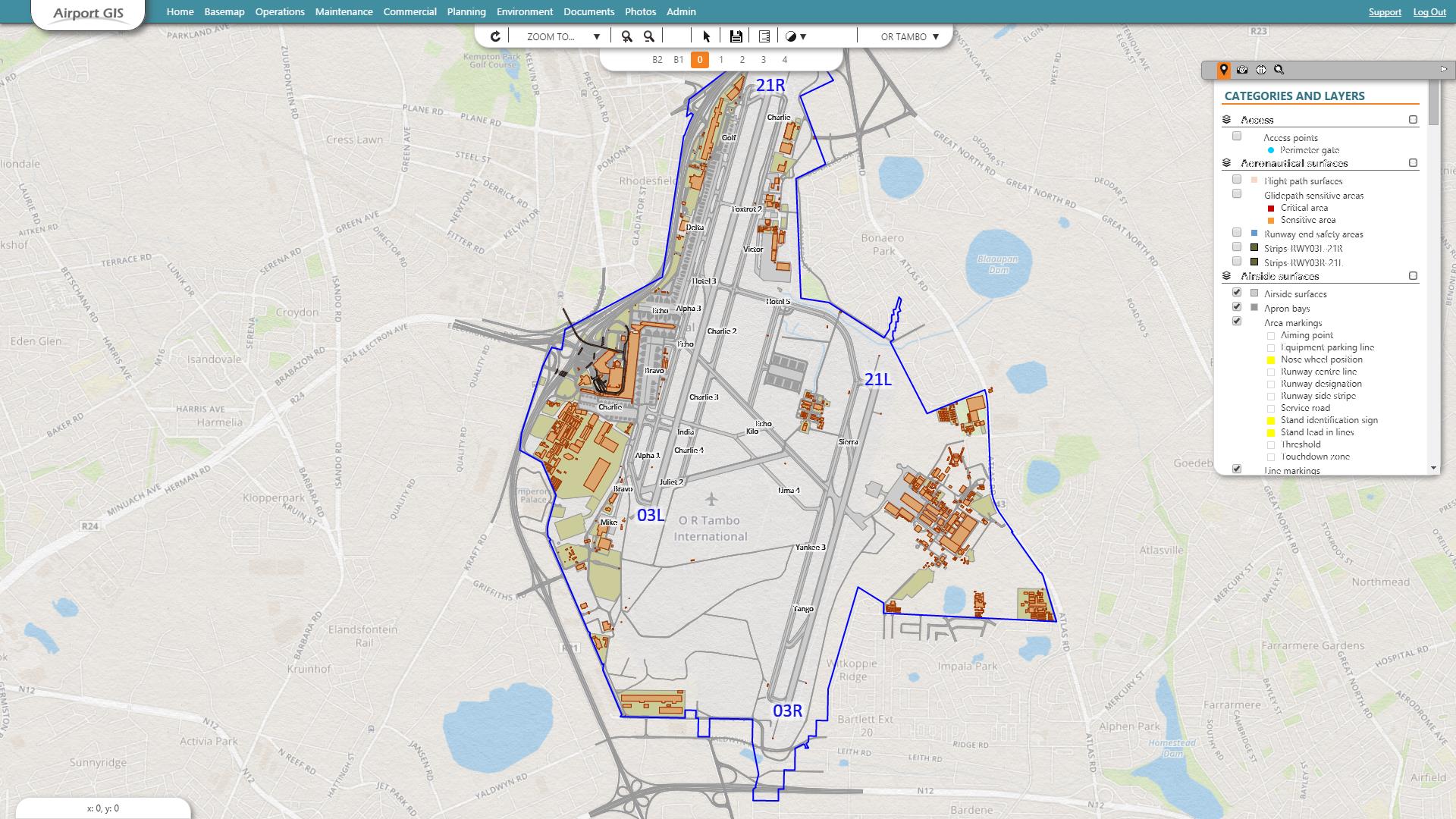
Task: Click layers stack icon beside Airside surfaces
Action: (x=1226, y=276)
